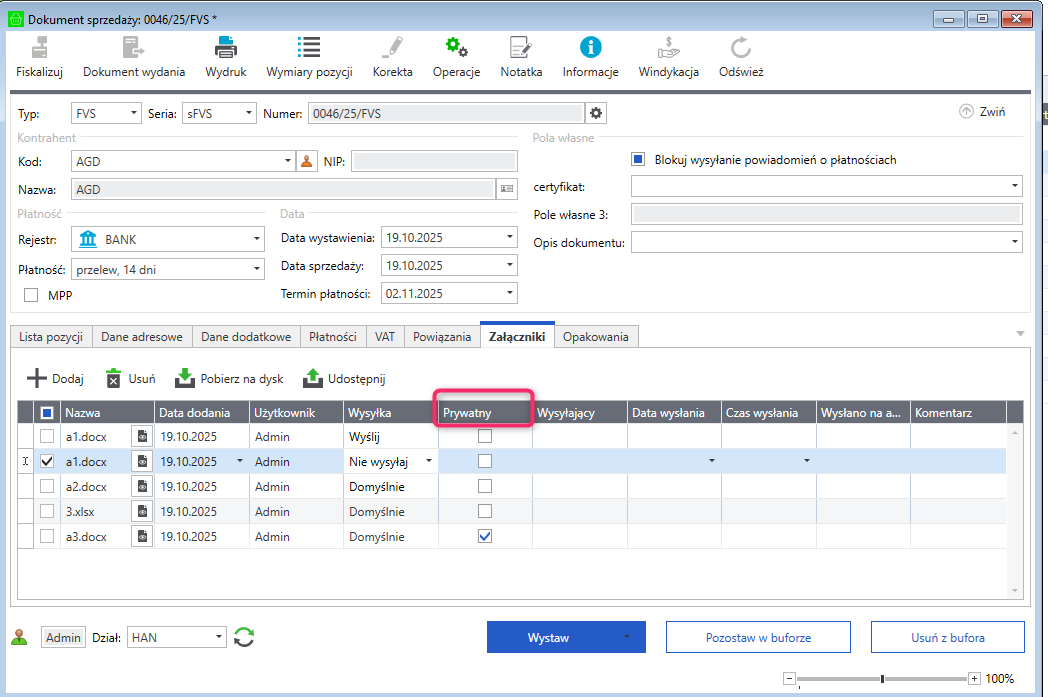Uncheck Blokuj wysyłanie powiadomień o płatnościach
The image size is (1048, 697).
pyautogui.click(x=638, y=159)
